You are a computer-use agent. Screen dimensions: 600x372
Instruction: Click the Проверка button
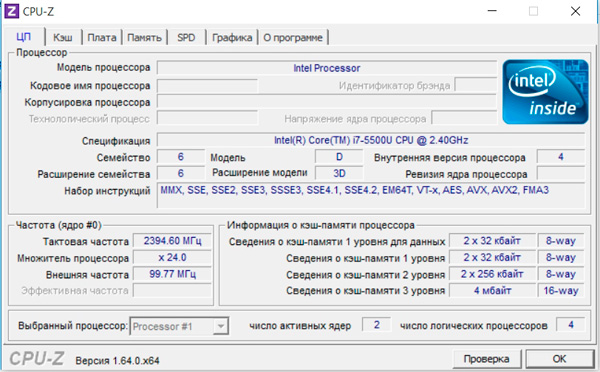[487, 359]
